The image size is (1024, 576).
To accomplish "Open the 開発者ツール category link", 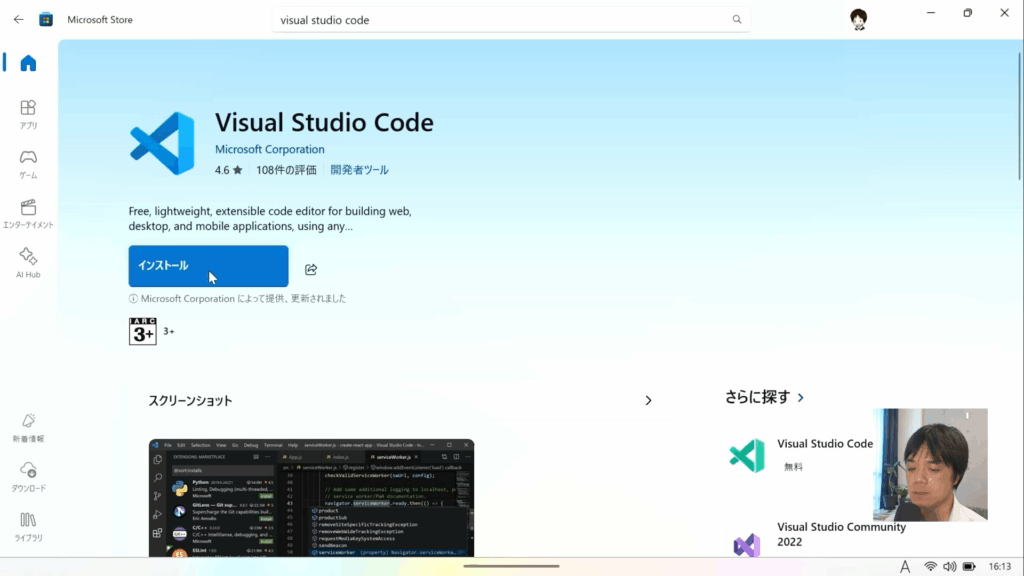I will [x=359, y=170].
